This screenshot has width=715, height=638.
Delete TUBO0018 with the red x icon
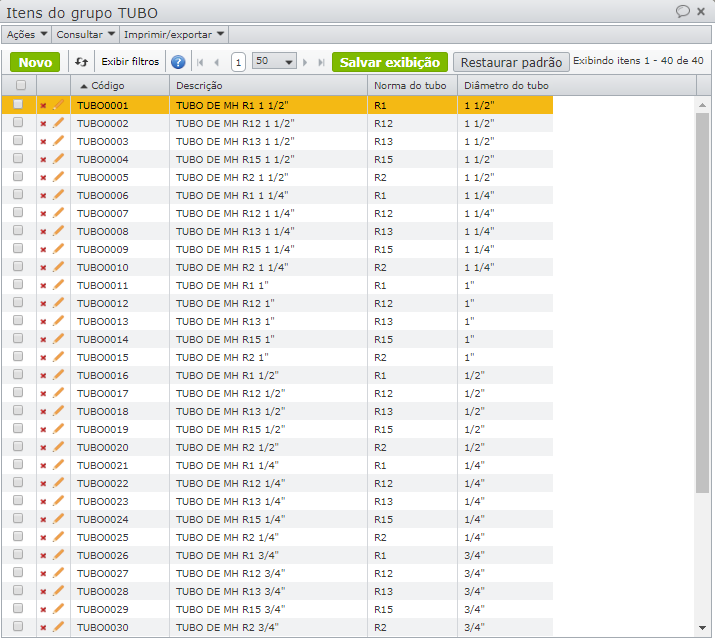pos(43,412)
